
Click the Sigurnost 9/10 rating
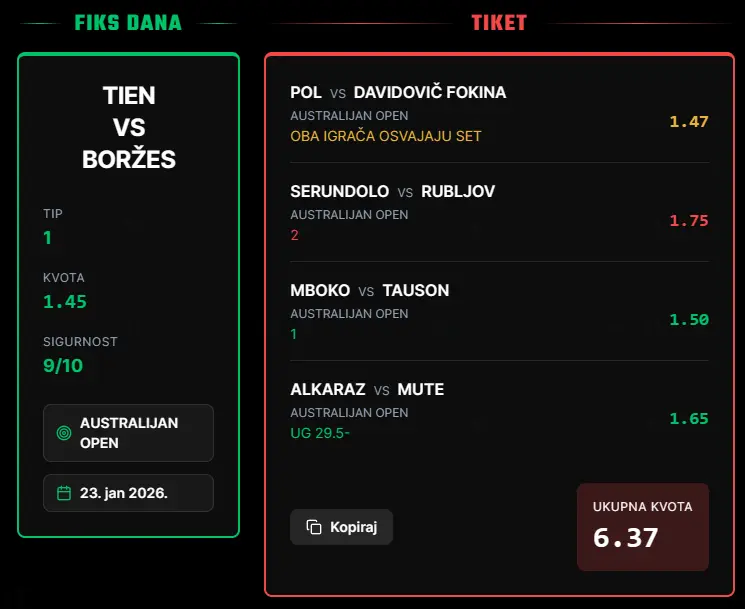coord(63,365)
